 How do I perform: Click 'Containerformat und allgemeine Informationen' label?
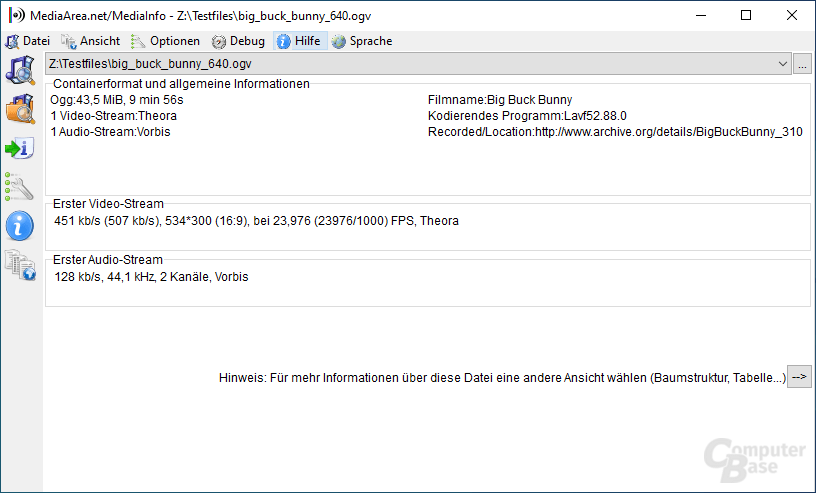pos(181,84)
